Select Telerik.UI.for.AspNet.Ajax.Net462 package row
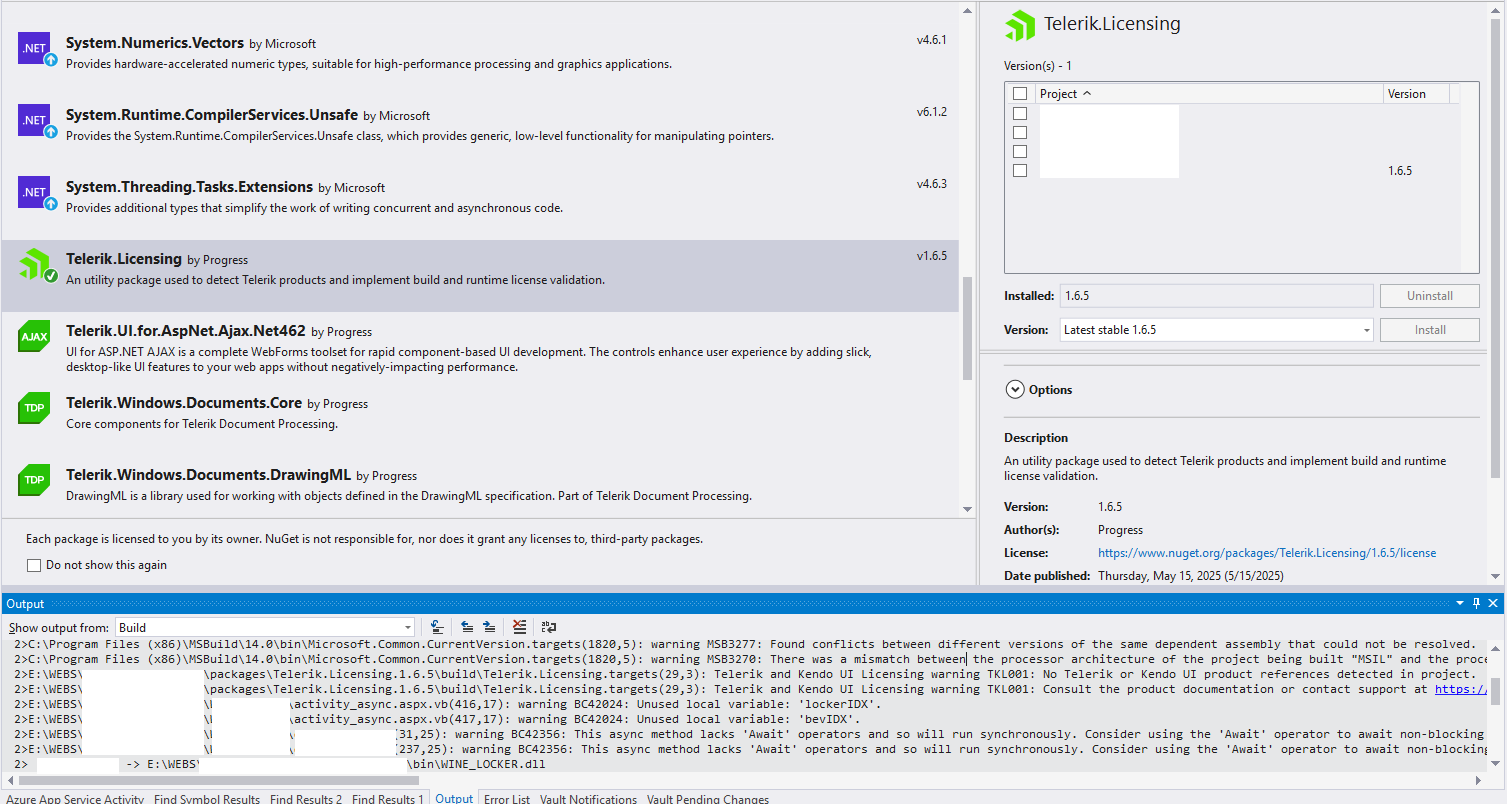Image resolution: width=1507 pixels, height=804 pixels. pos(480,348)
